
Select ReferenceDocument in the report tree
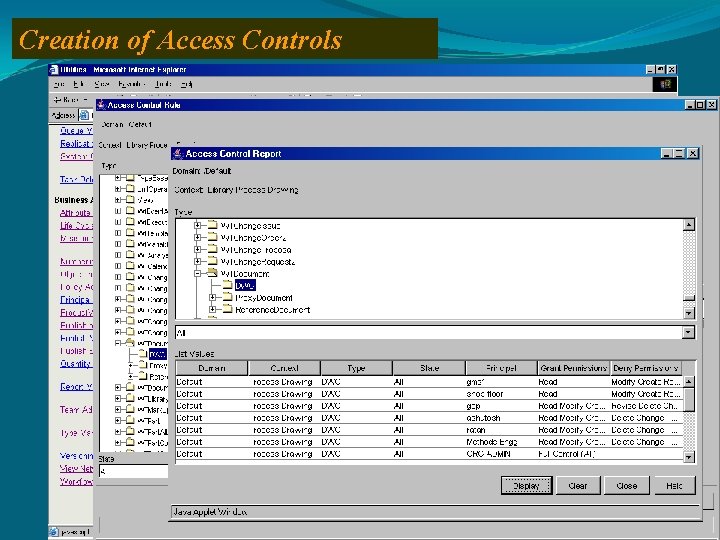(272, 310)
